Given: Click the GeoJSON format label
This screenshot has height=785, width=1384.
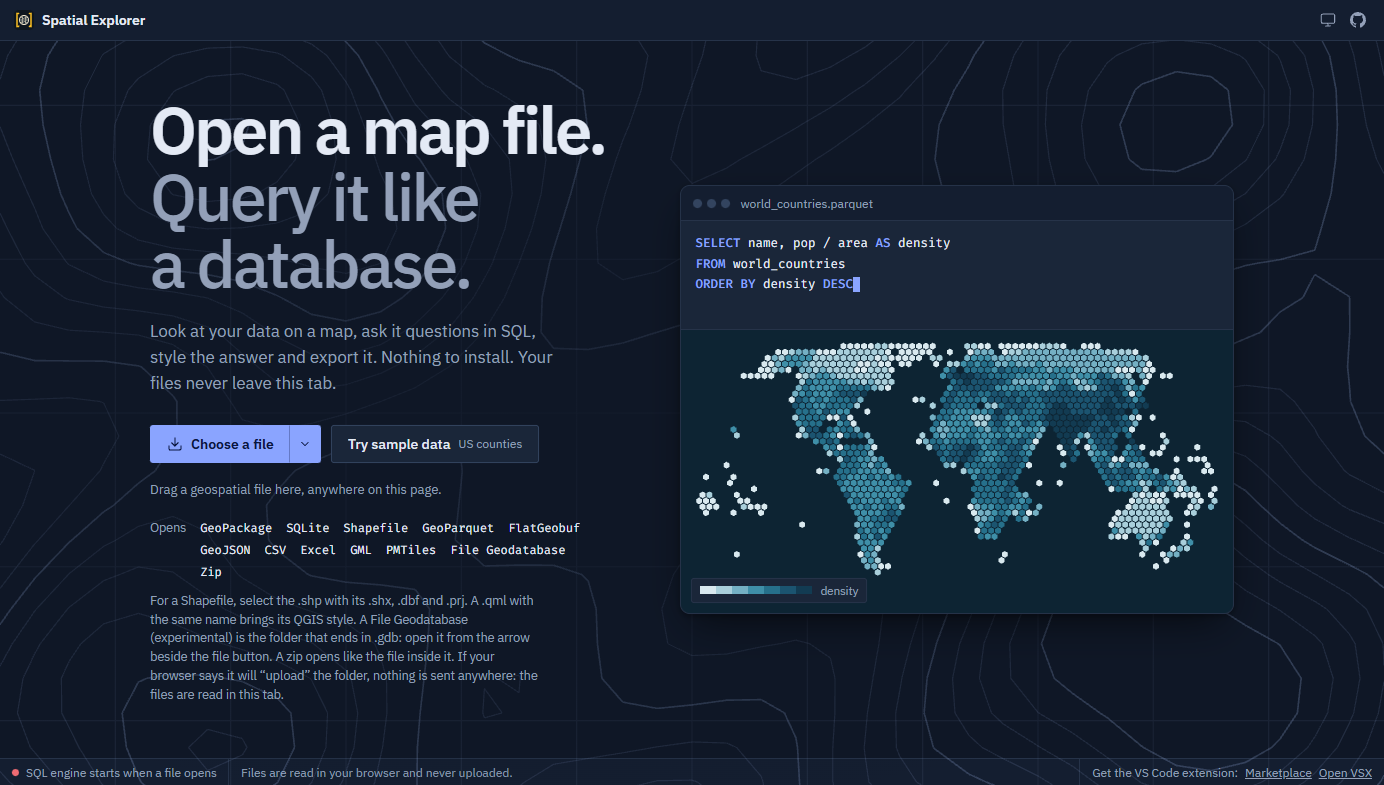Looking at the screenshot, I should 225,550.
